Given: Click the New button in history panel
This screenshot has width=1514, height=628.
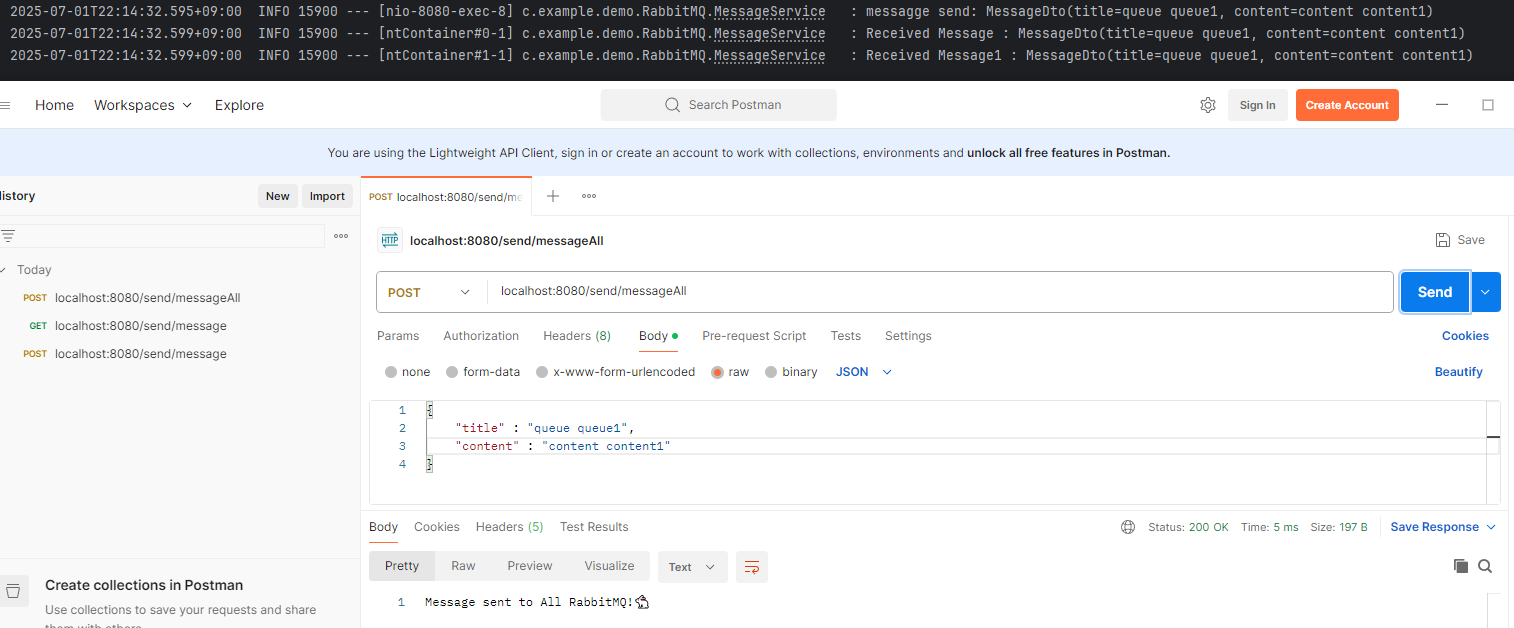Looking at the screenshot, I should pyautogui.click(x=277, y=196).
